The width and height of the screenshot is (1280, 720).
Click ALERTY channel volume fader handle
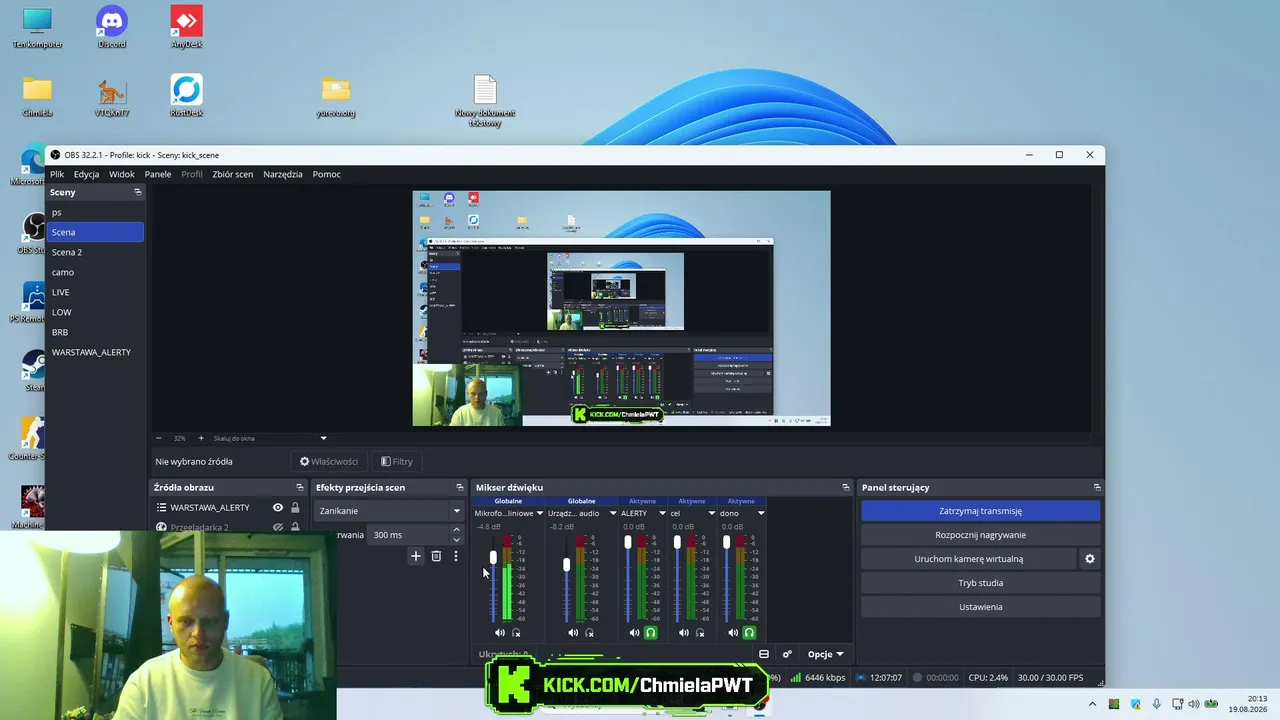[x=627, y=542]
